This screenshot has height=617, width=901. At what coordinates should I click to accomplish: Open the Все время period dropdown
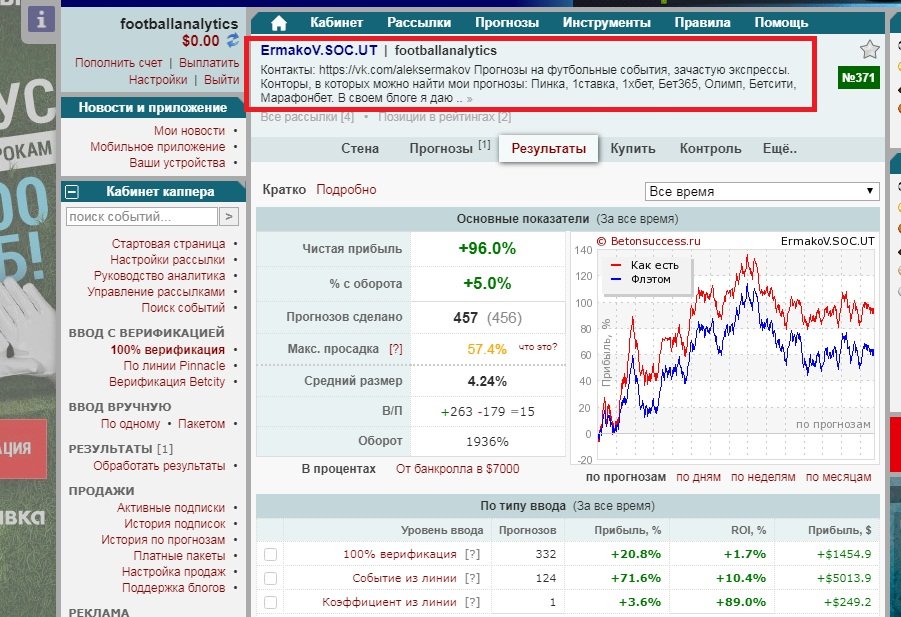click(762, 191)
